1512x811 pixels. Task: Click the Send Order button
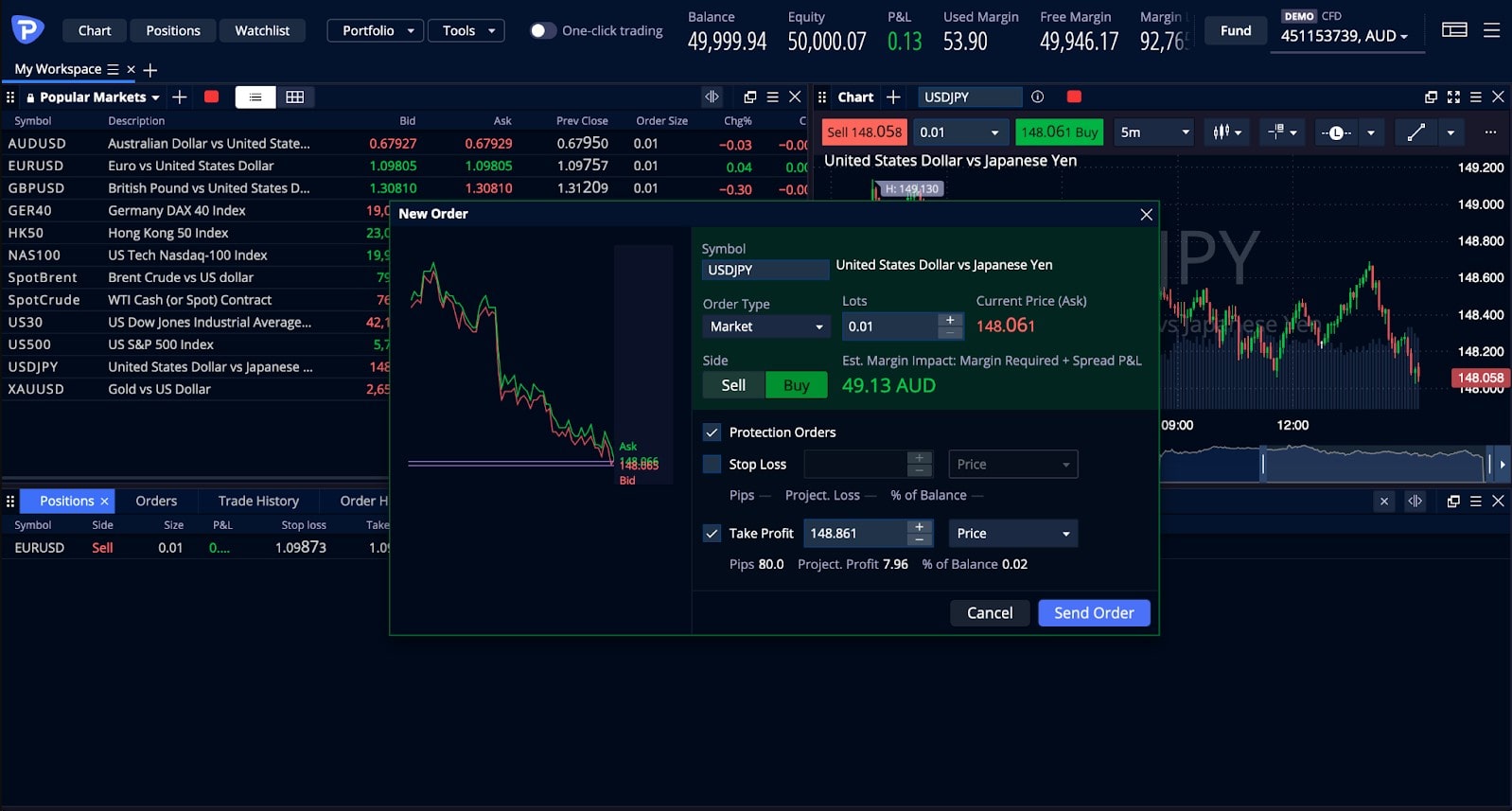click(1094, 613)
